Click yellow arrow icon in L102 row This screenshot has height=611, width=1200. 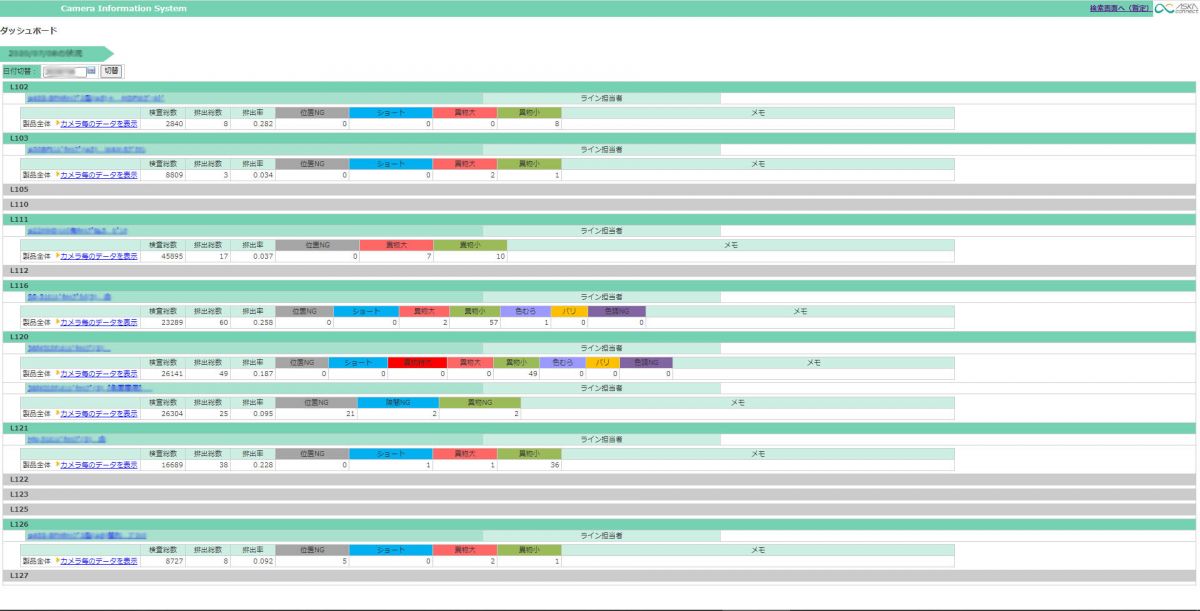56,124
